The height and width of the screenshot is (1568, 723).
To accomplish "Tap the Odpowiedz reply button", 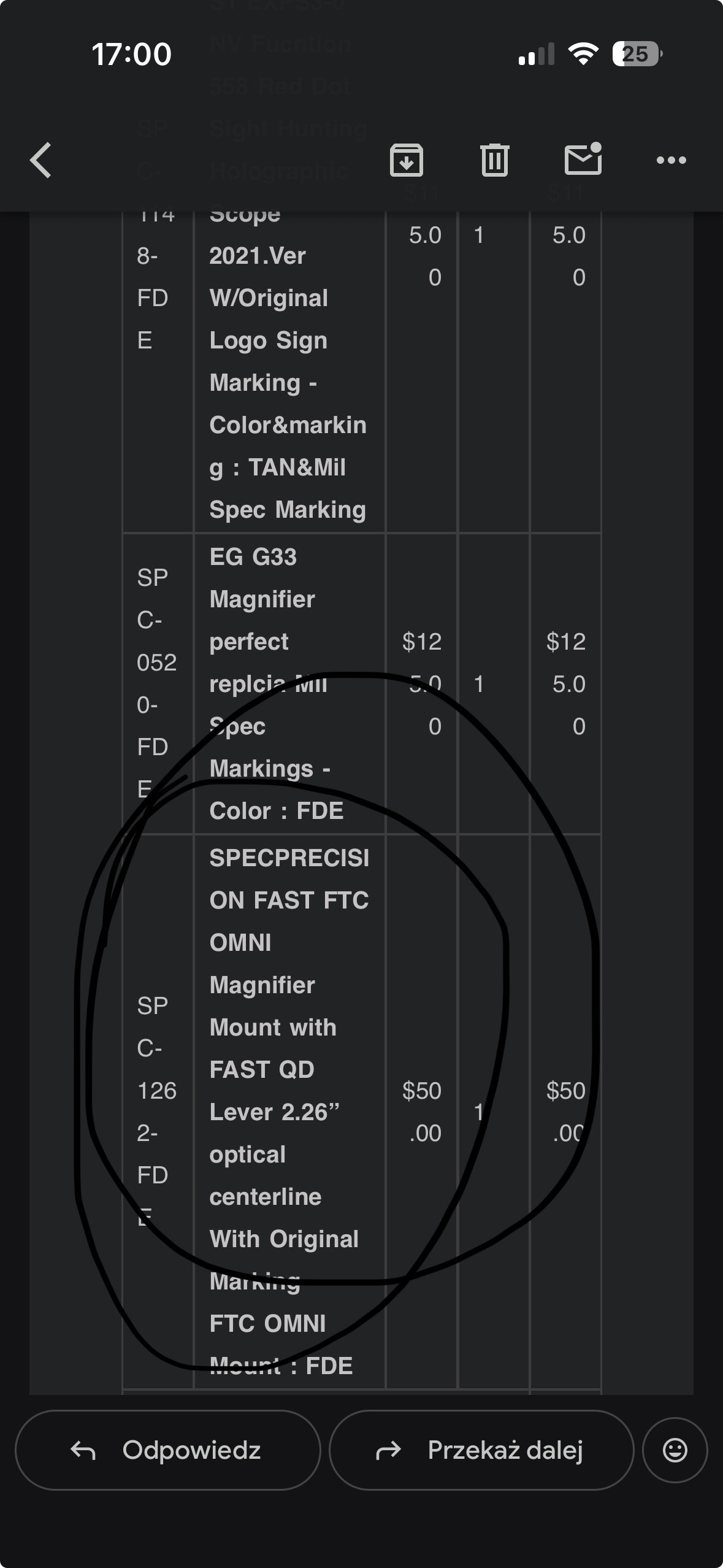I will click(167, 1450).
